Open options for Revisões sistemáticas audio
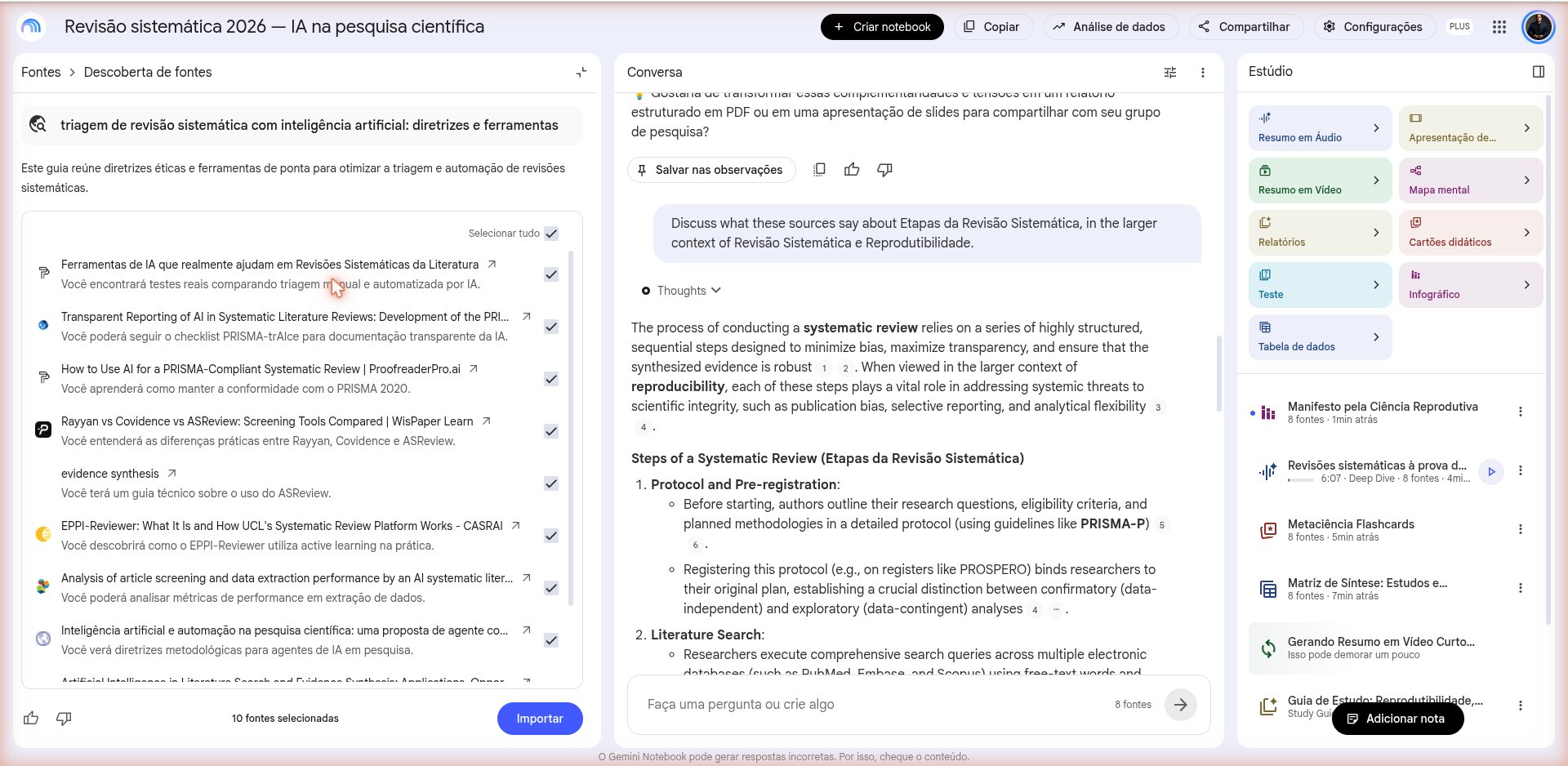The width and height of the screenshot is (1568, 766). tap(1521, 470)
